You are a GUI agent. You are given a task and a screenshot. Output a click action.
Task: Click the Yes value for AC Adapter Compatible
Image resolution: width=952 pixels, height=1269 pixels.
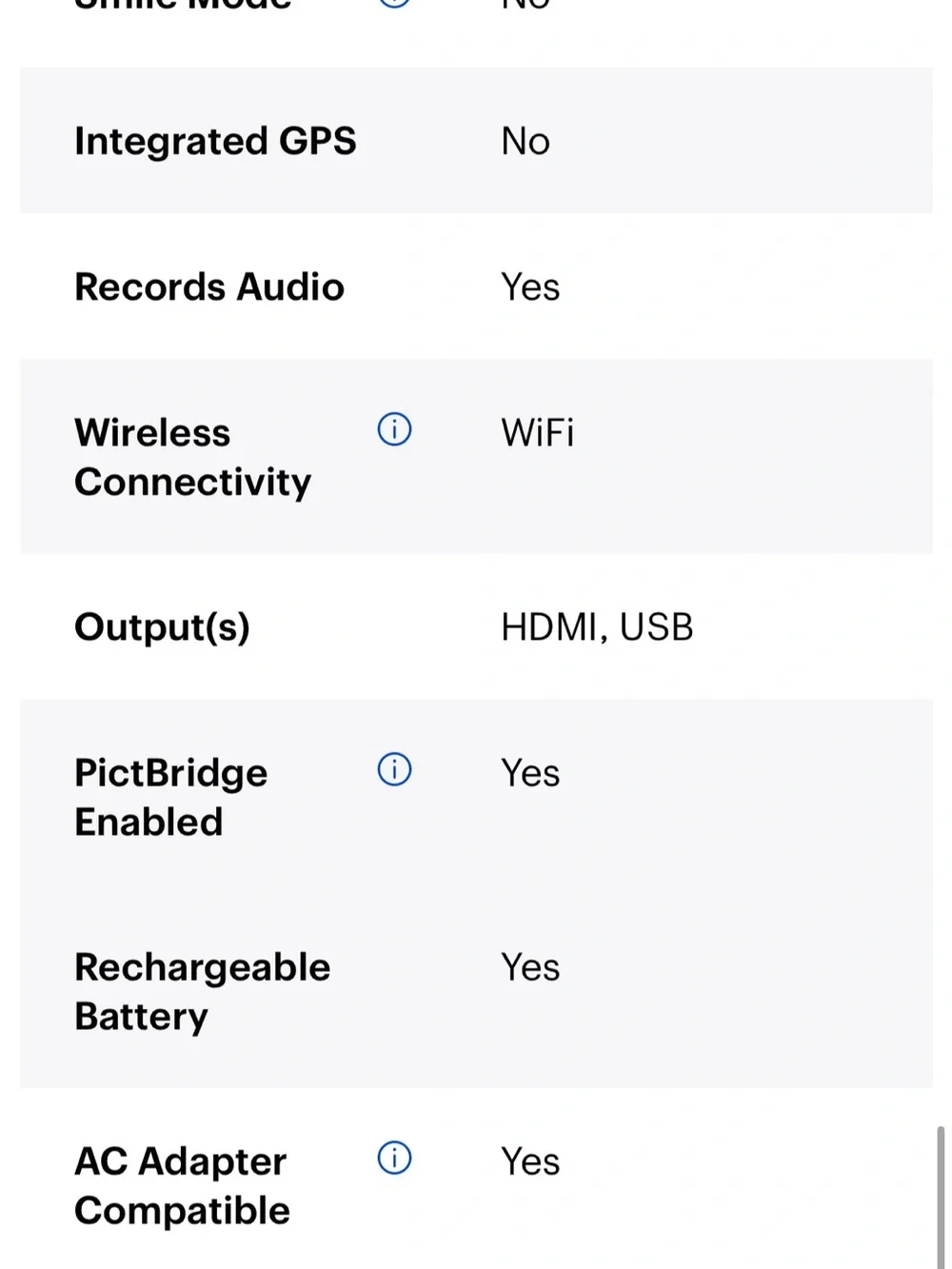point(530,1161)
